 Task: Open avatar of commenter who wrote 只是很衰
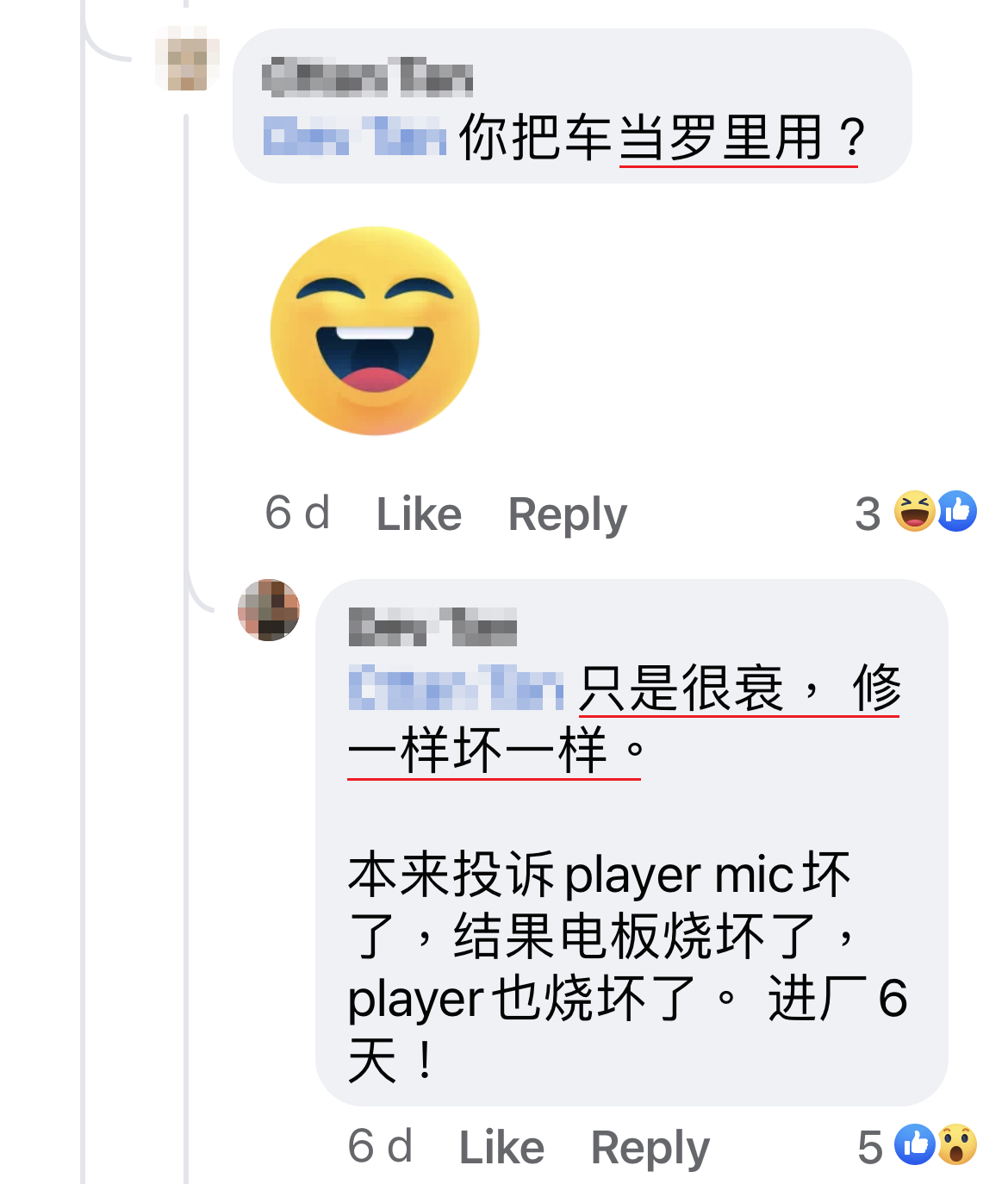[x=269, y=610]
